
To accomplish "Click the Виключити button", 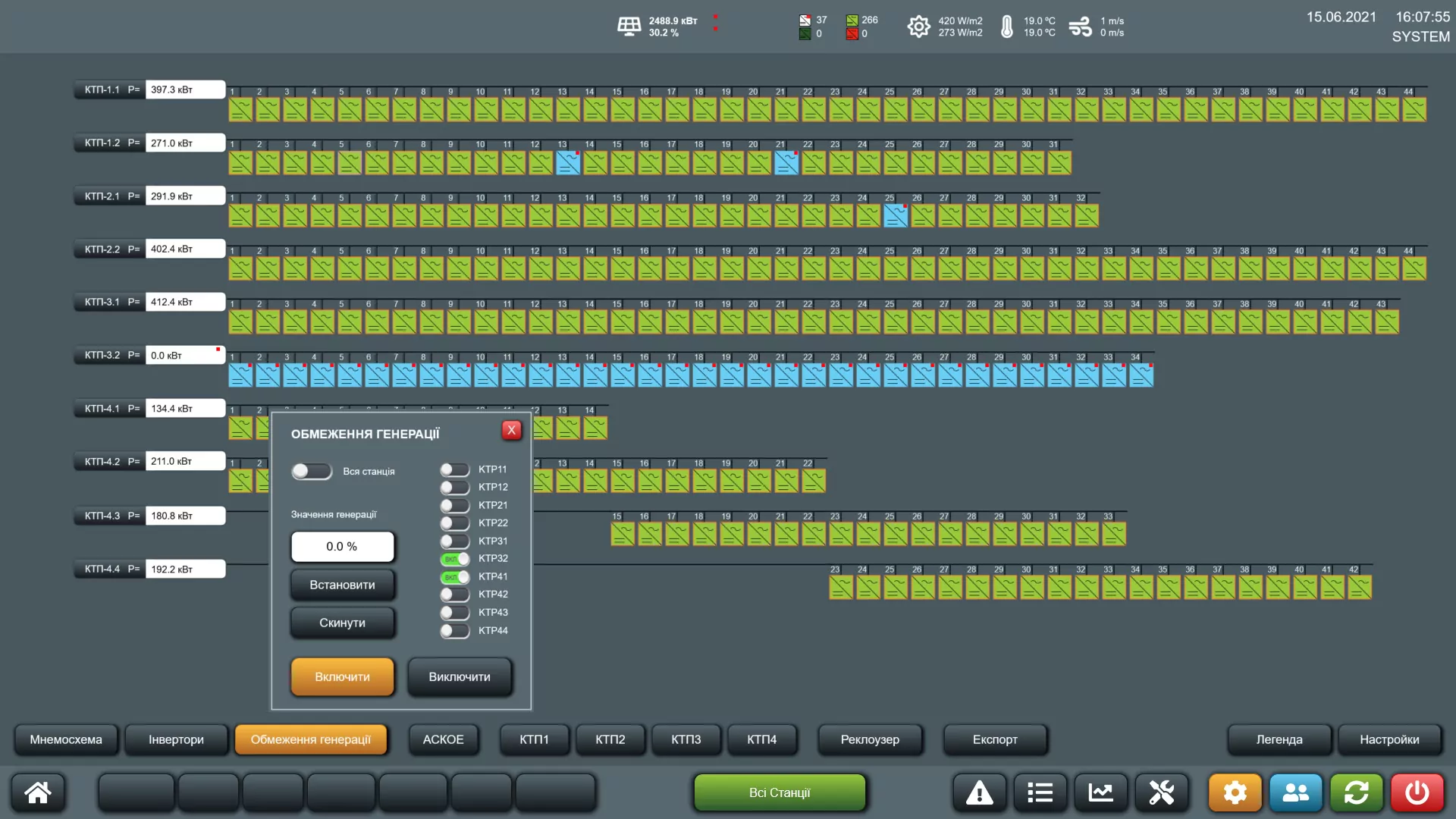I will tap(460, 676).
